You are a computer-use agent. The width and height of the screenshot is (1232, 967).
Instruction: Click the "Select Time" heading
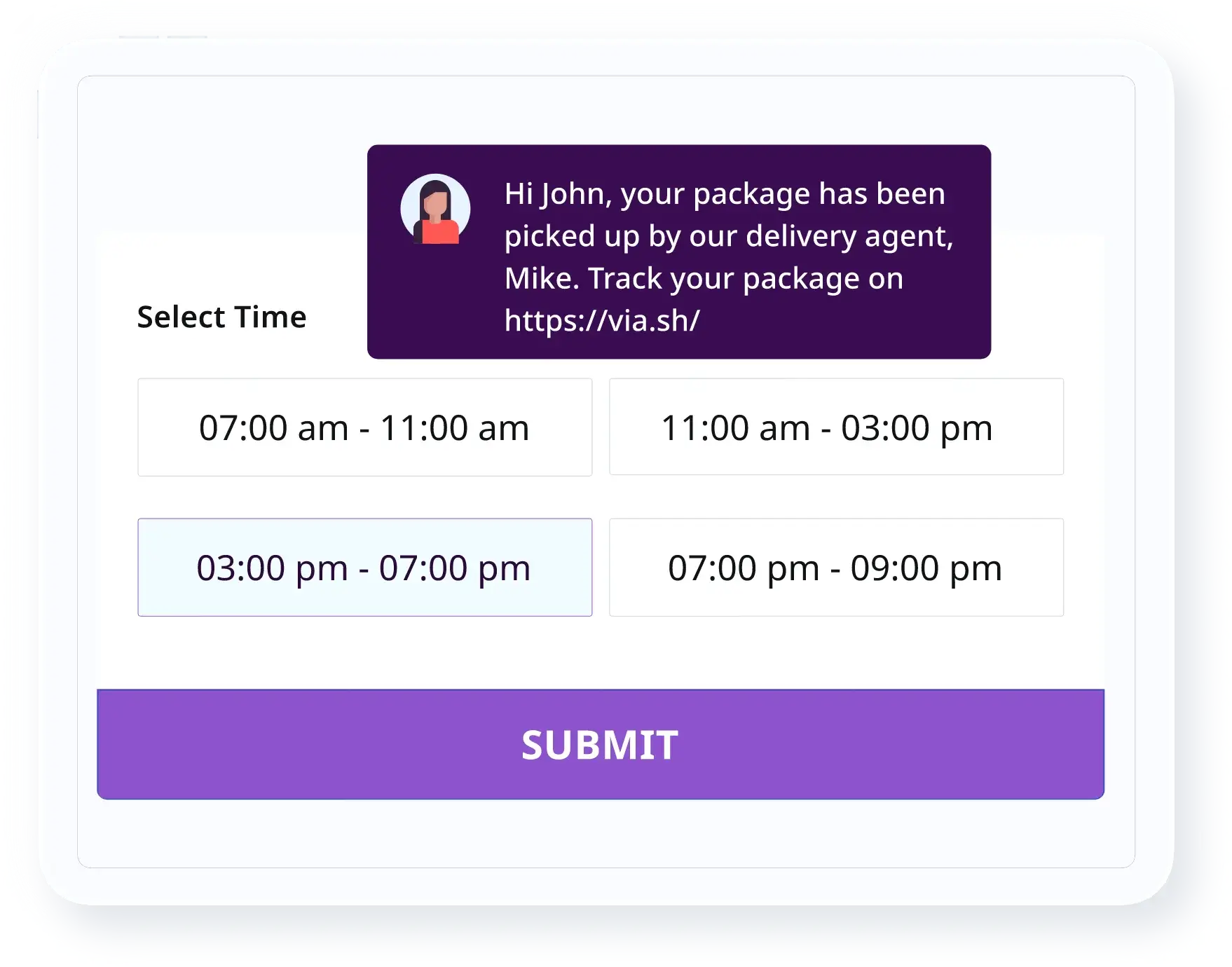tap(221, 317)
